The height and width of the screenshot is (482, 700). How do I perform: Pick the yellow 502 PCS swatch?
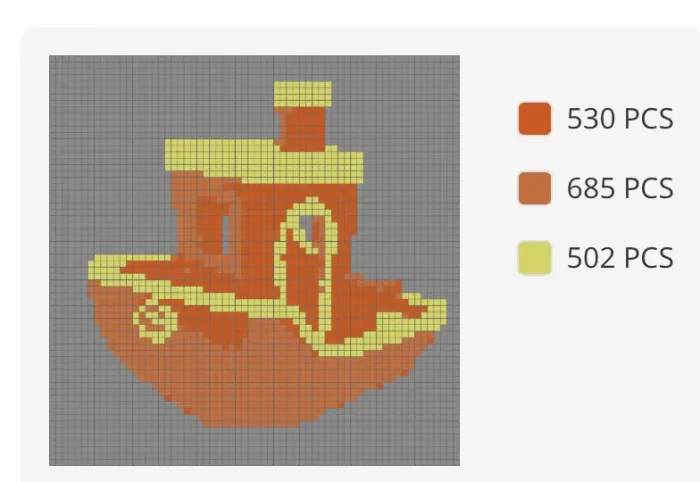(535, 258)
